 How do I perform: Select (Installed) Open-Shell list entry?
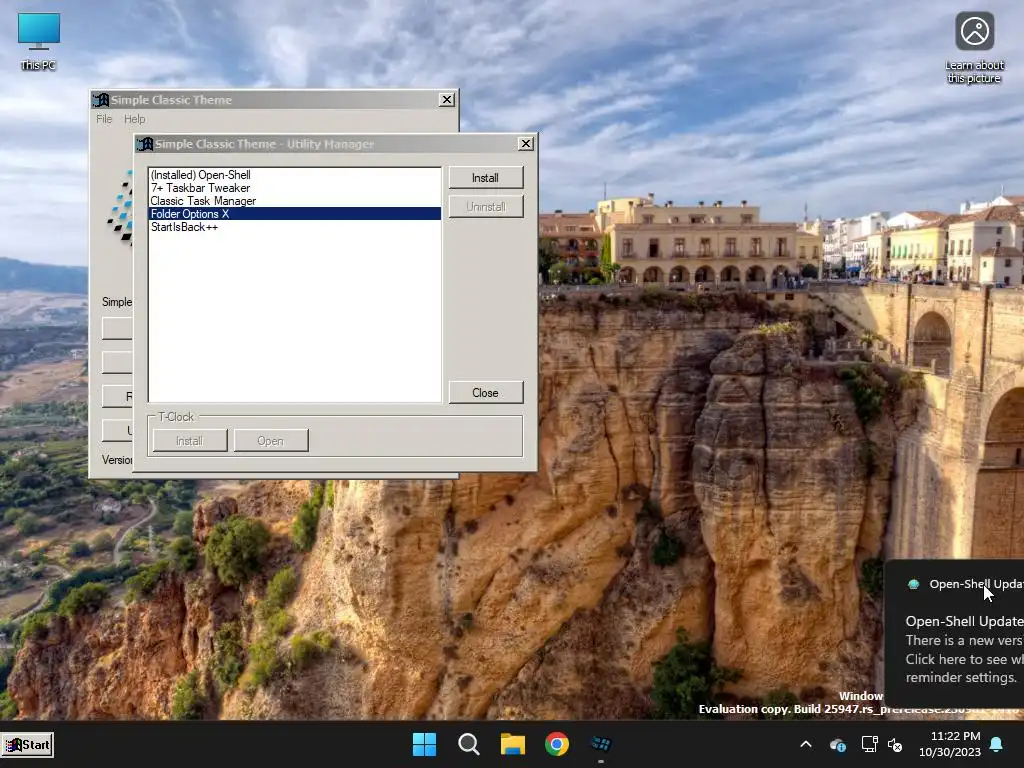(295, 175)
